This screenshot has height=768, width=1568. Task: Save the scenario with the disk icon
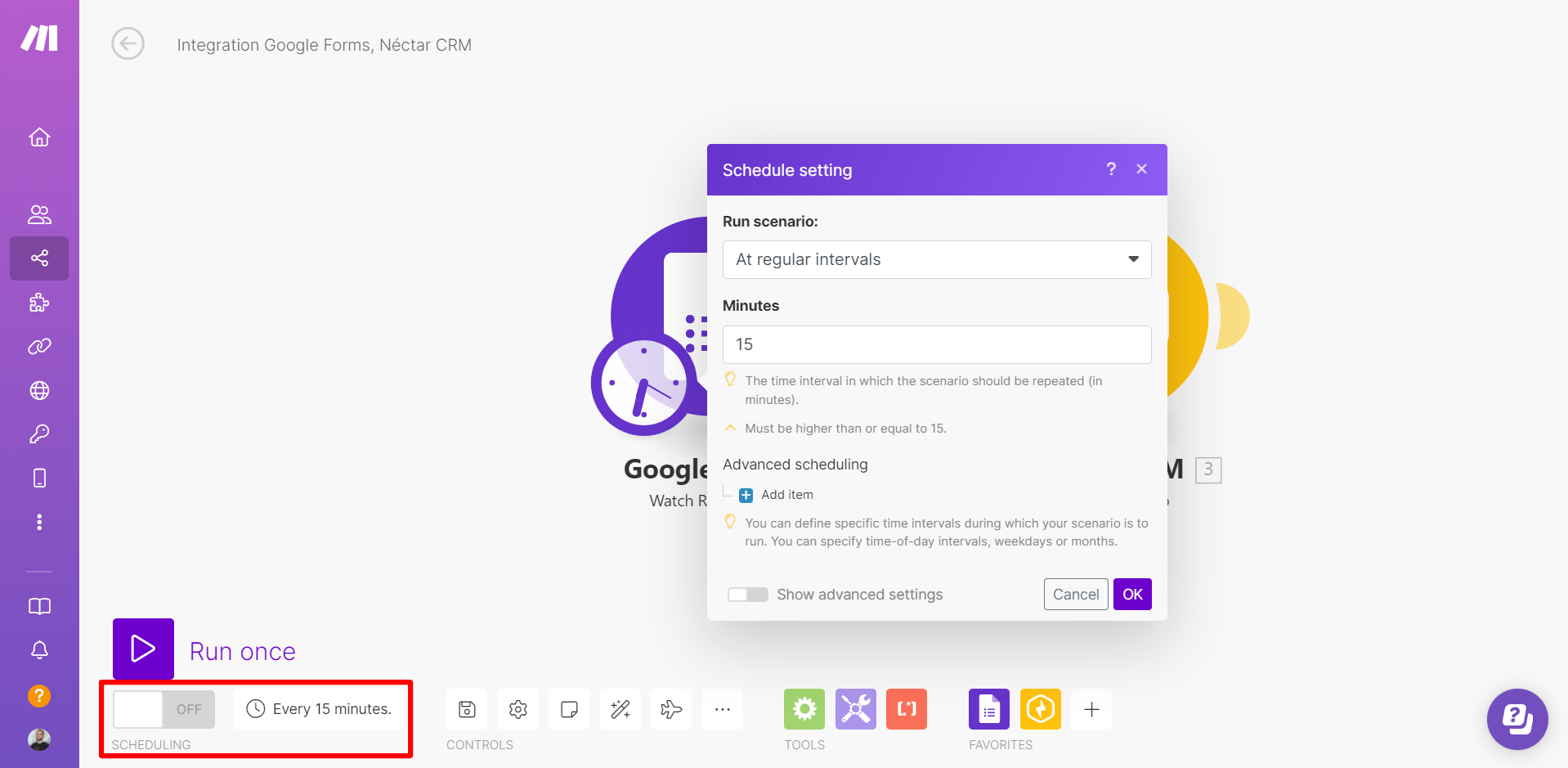pyautogui.click(x=467, y=709)
